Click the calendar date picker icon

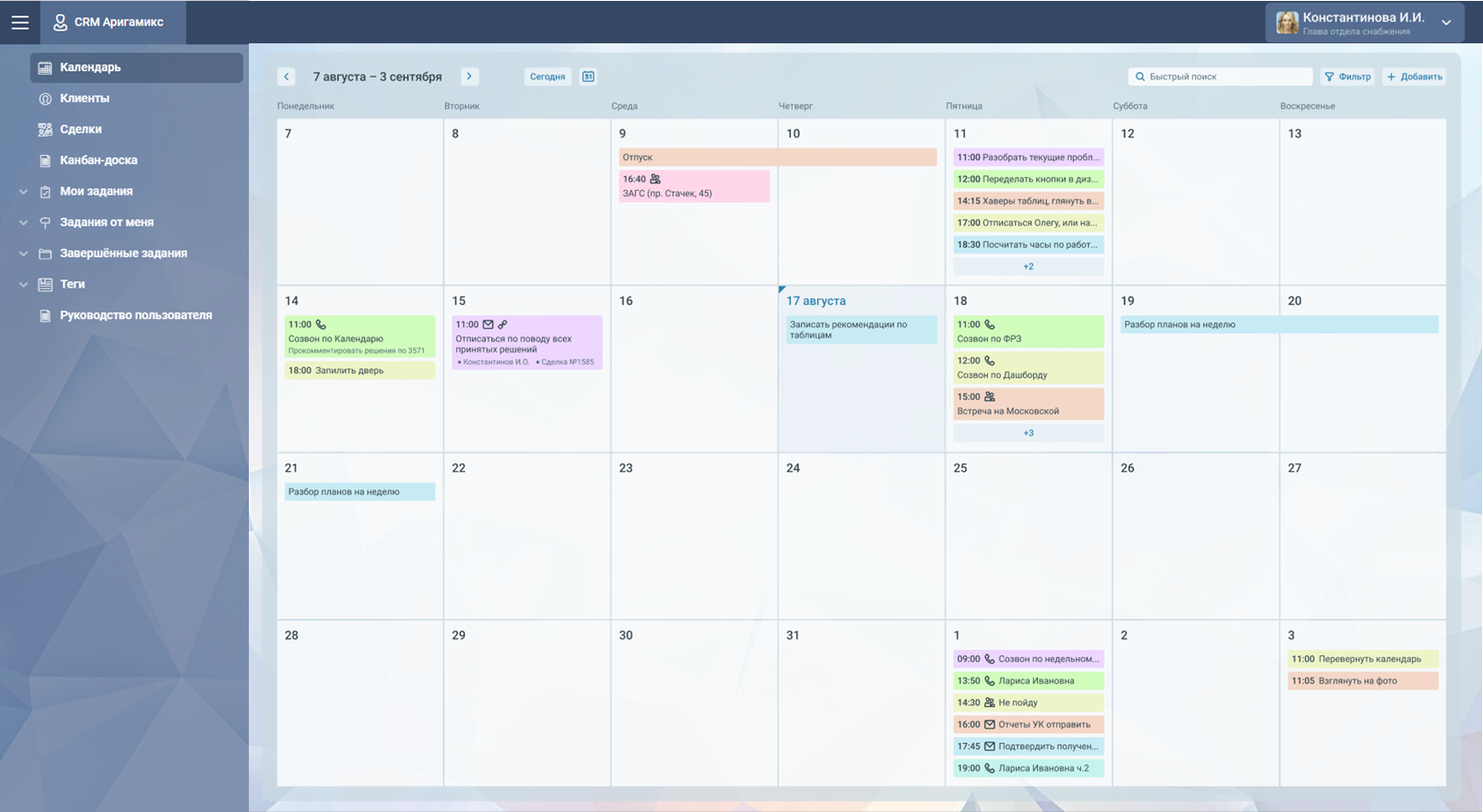(588, 76)
